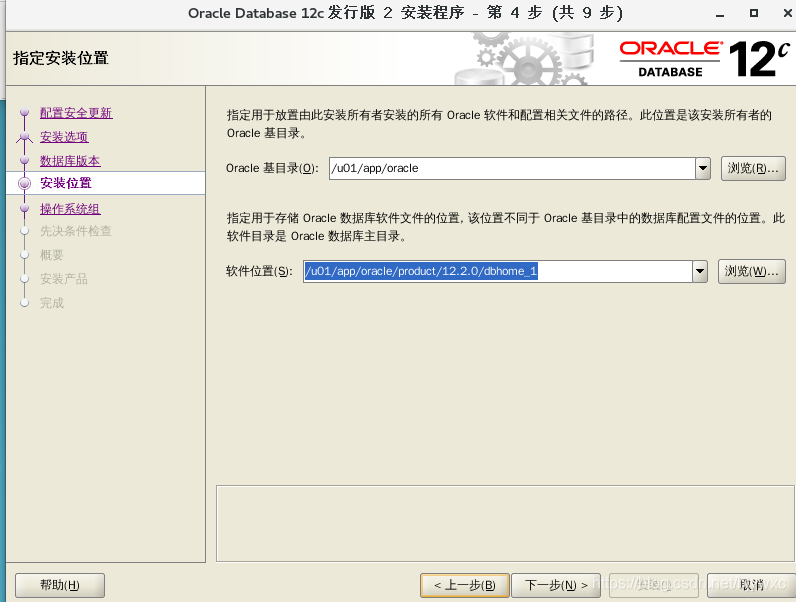Minimize the installer window
This screenshot has width=796, height=602.
tap(720, 14)
